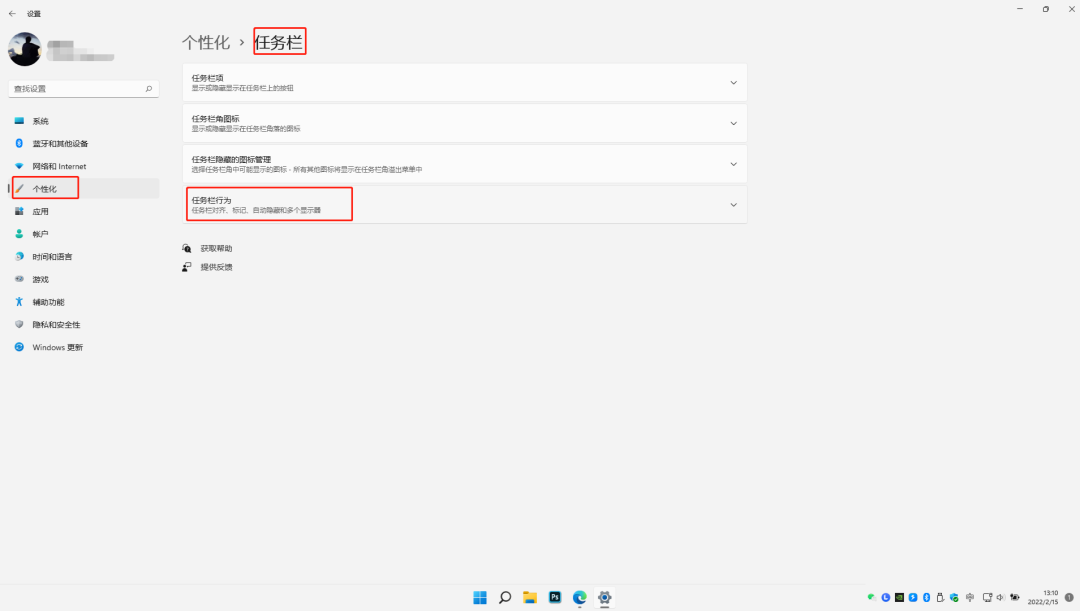The width and height of the screenshot is (1080, 611).
Task: Expand 任务栏隐藏的图标管理 section chevron
Action: pos(733,164)
